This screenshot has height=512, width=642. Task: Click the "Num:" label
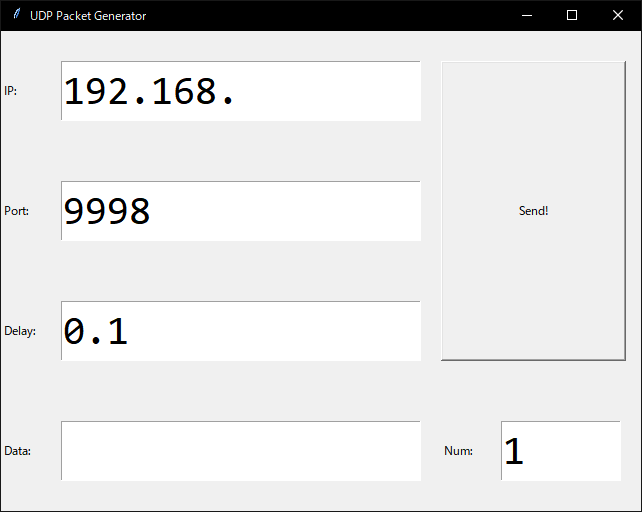[x=459, y=451]
